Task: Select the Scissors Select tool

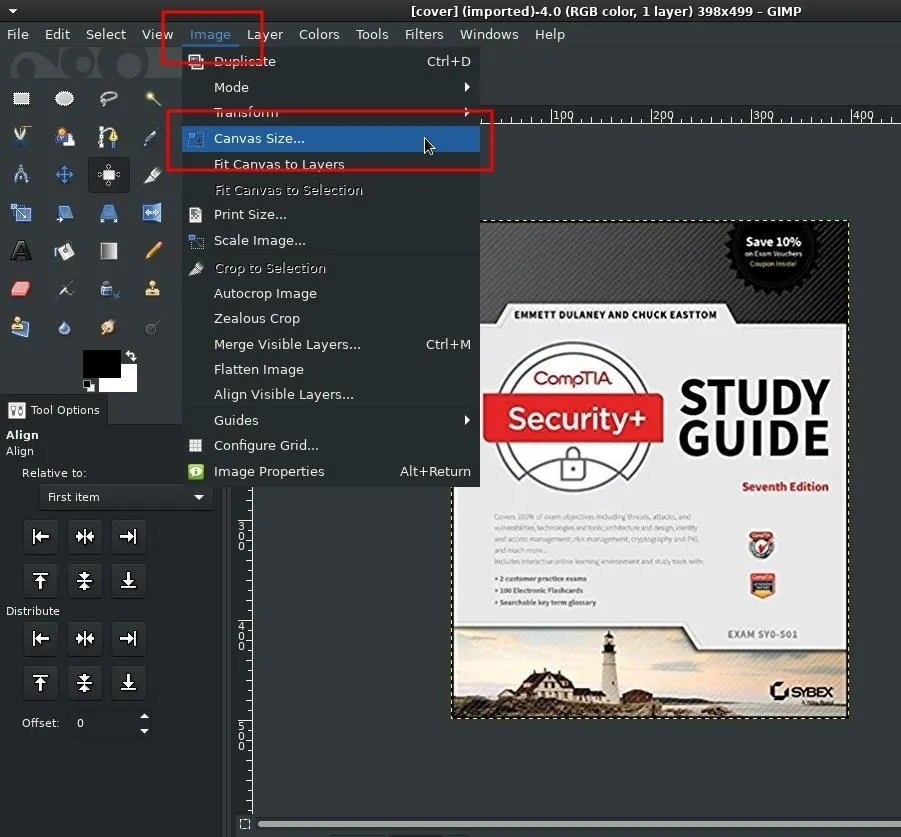Action: 21,137
